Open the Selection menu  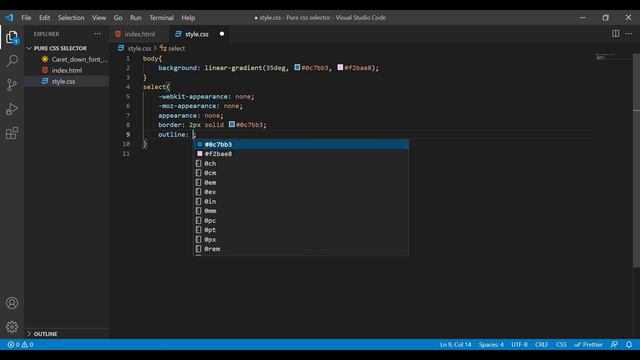(x=71, y=18)
